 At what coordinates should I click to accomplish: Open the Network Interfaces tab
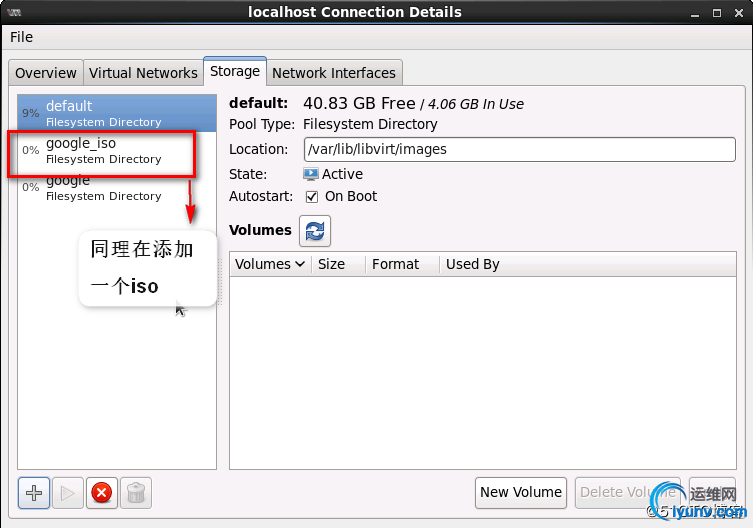point(334,73)
